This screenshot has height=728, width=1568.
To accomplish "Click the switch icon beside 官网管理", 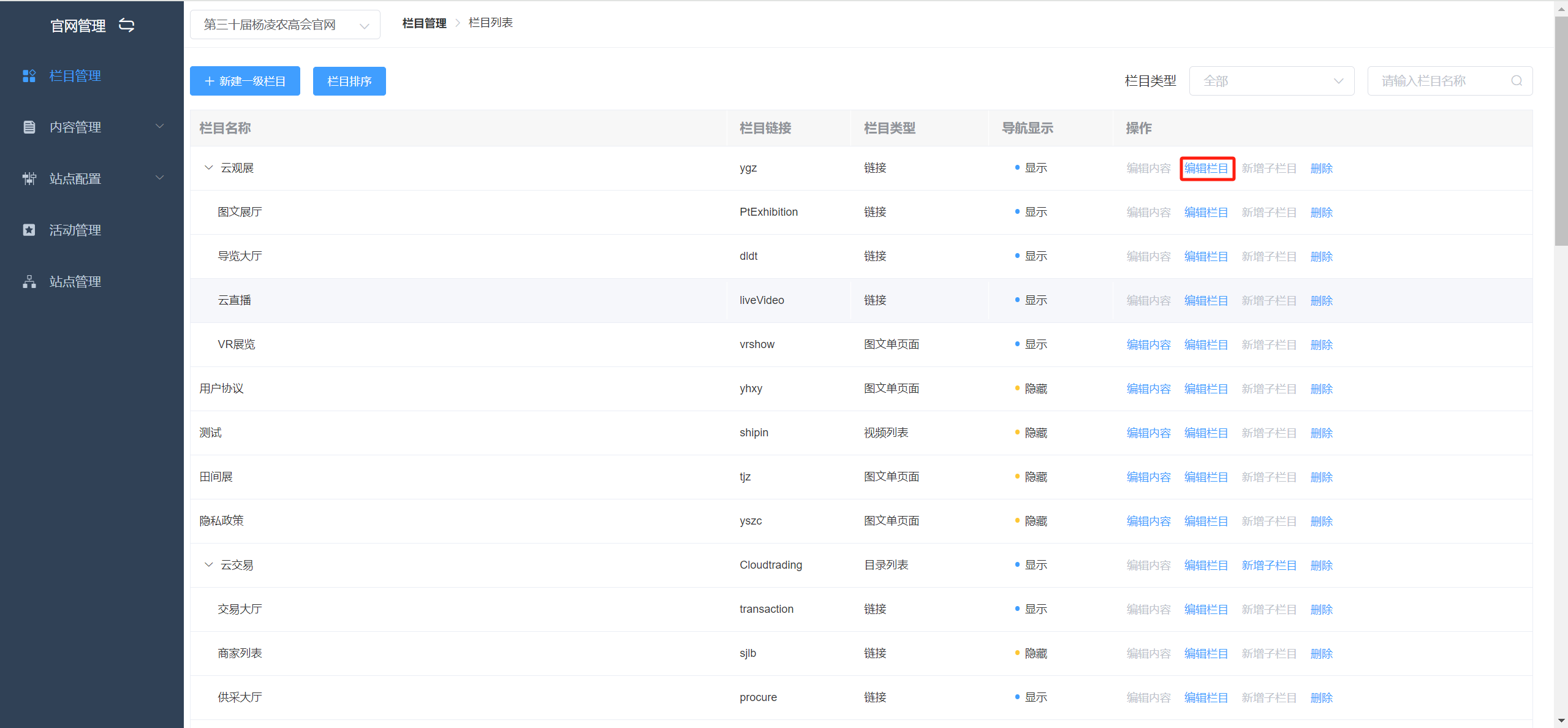I will point(126,25).
